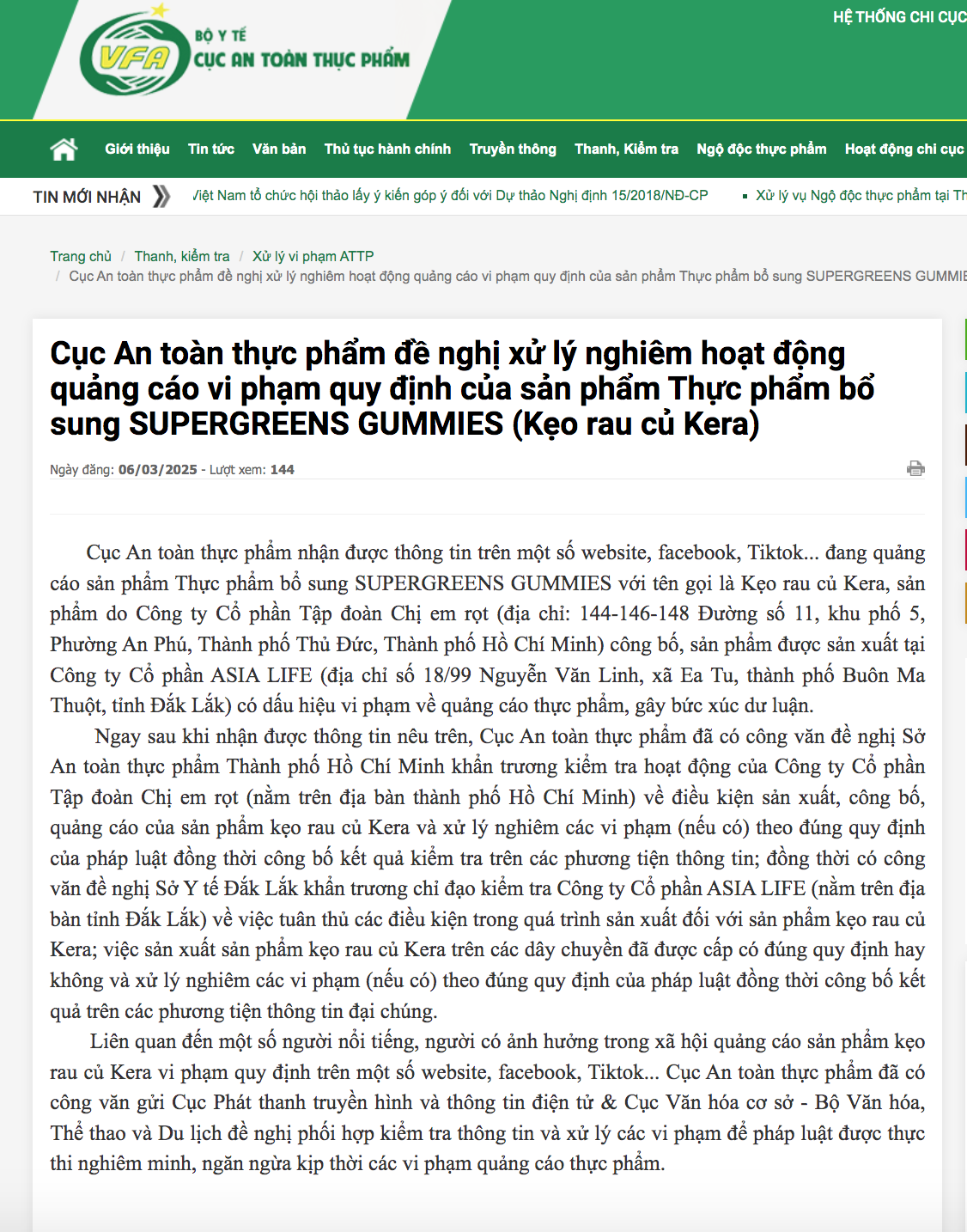
Task: Print the article using the printer icon
Action: (915, 468)
